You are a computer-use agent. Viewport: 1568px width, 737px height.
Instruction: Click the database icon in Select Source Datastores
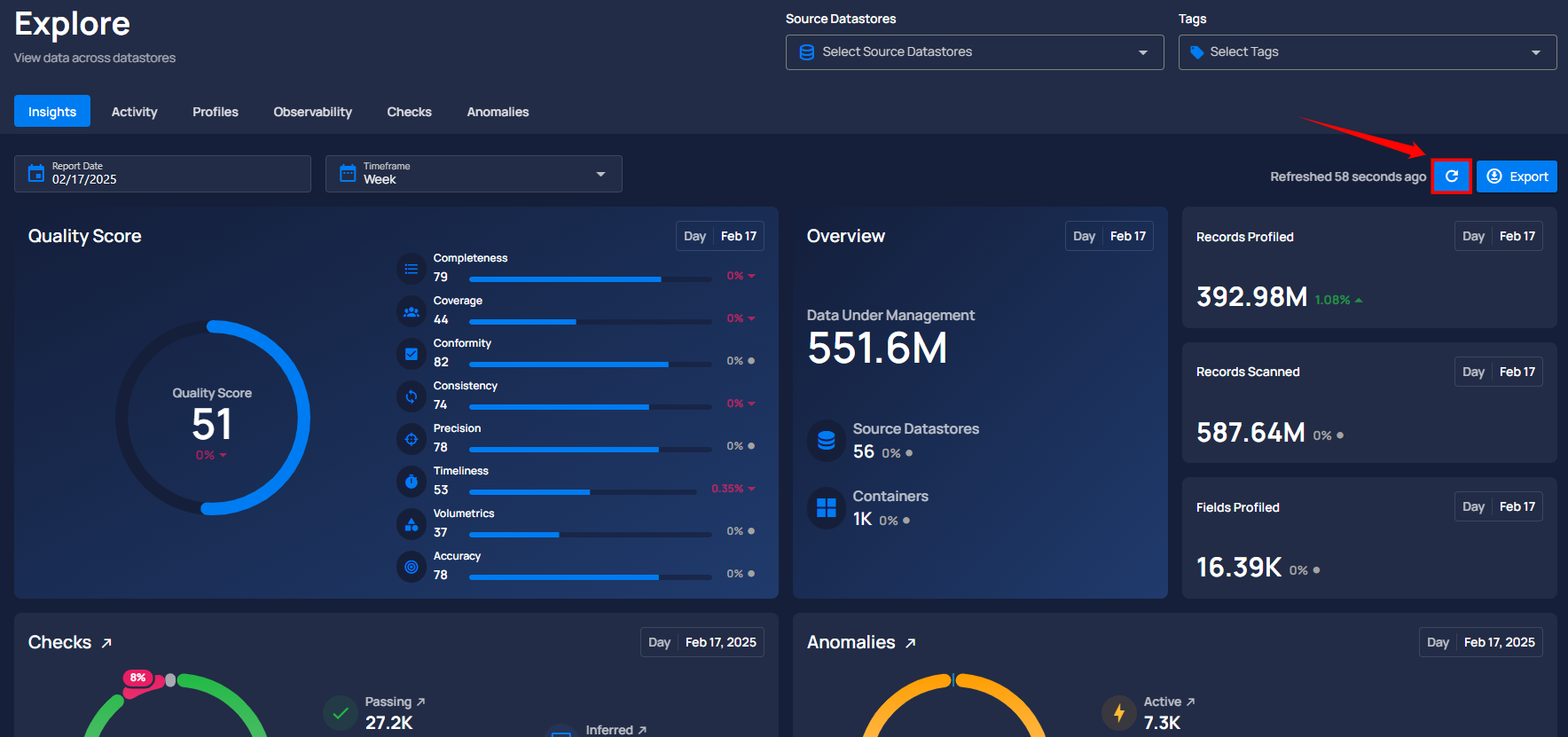(807, 52)
